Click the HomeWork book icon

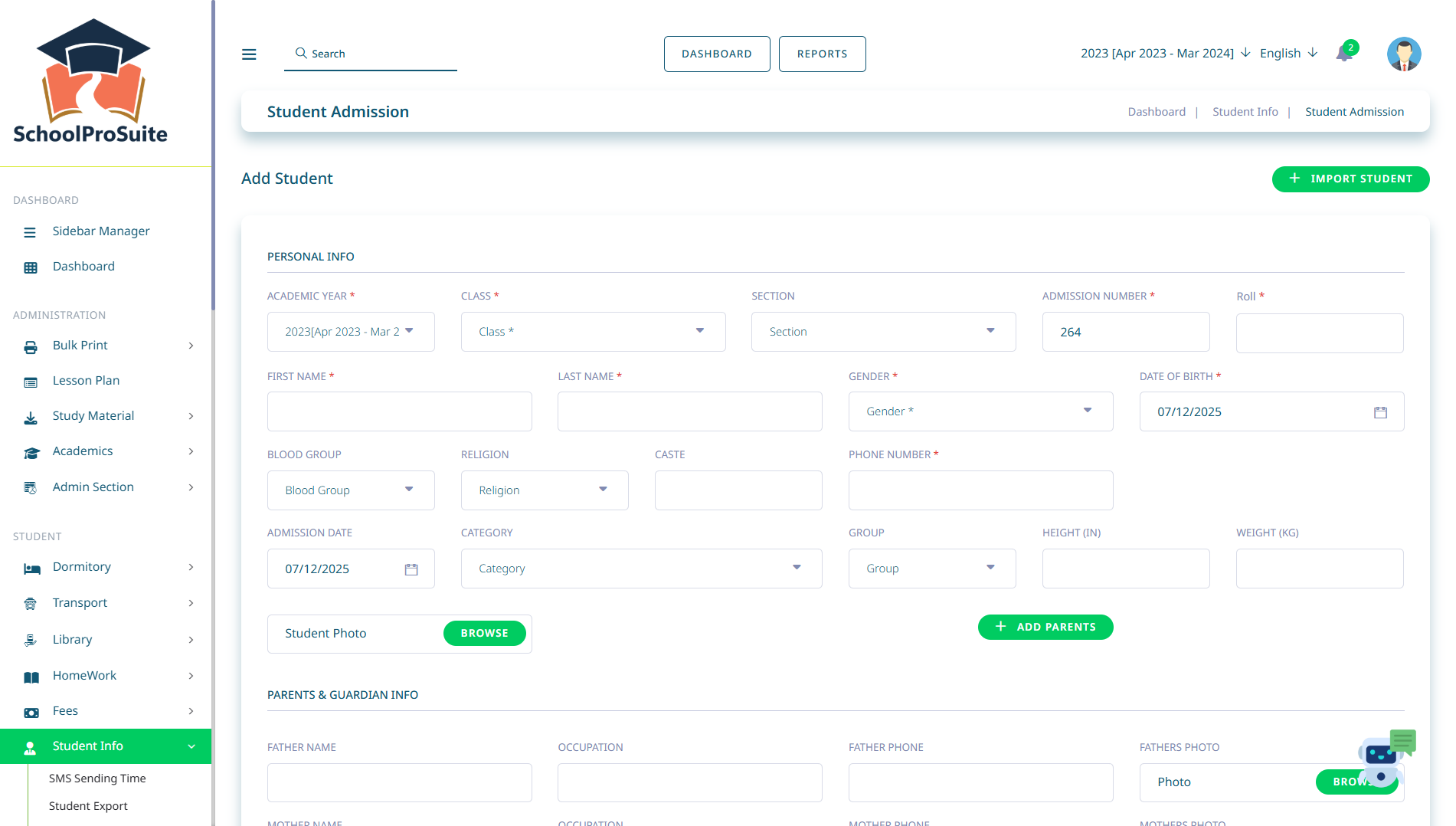(30, 676)
